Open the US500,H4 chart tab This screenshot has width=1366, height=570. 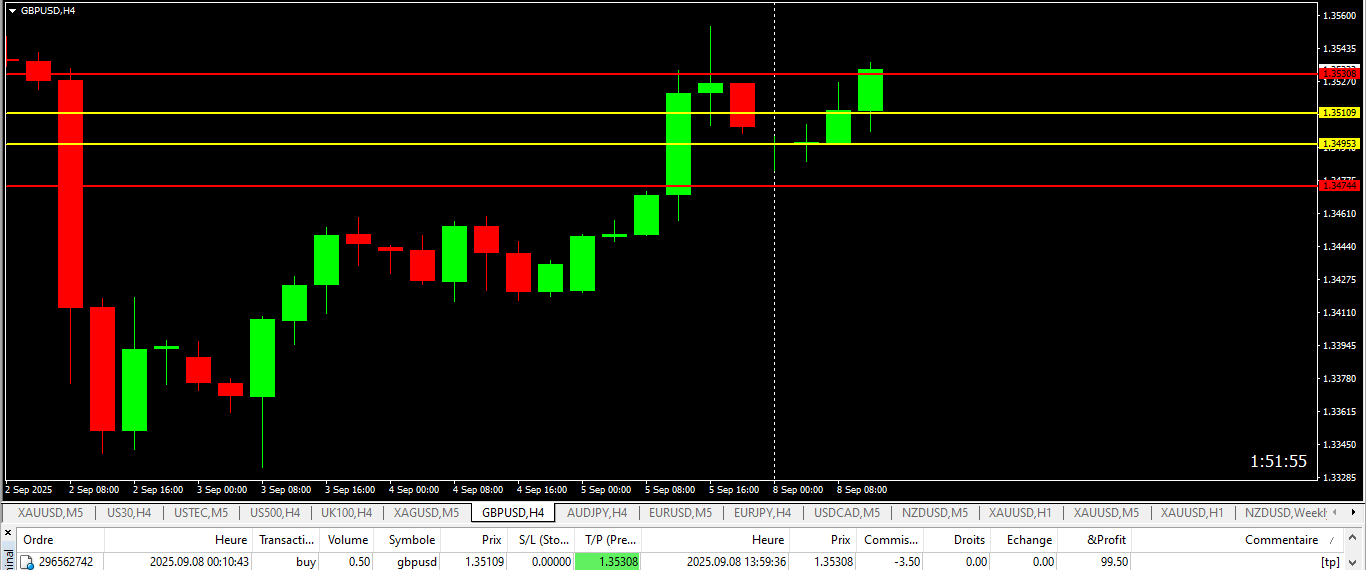click(275, 513)
